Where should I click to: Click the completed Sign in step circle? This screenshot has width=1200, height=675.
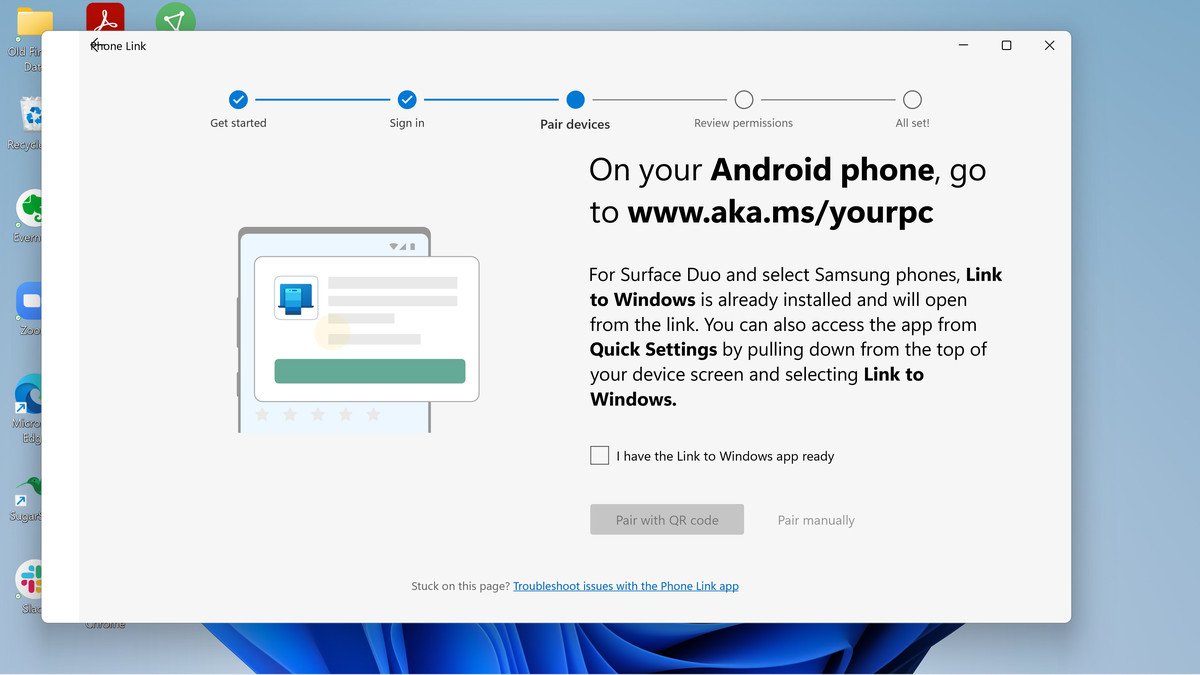coord(407,100)
